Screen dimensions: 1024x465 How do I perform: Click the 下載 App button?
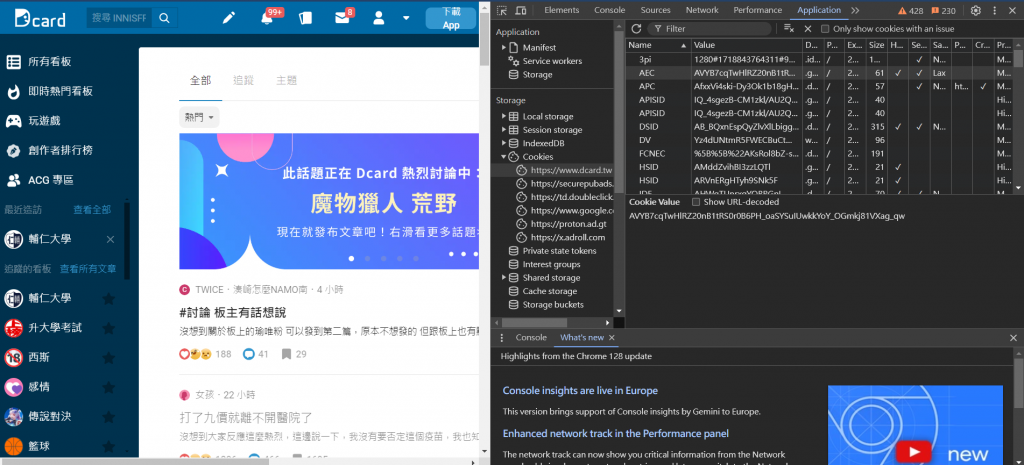point(451,18)
